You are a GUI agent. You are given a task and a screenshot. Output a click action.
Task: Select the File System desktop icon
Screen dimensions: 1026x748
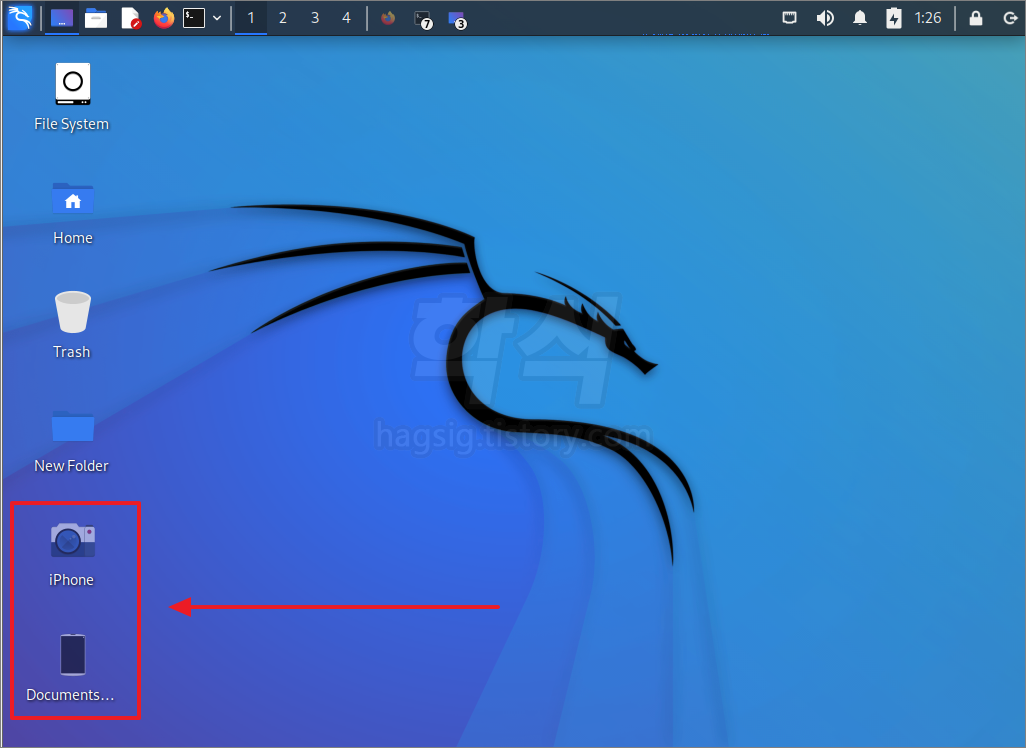[73, 84]
